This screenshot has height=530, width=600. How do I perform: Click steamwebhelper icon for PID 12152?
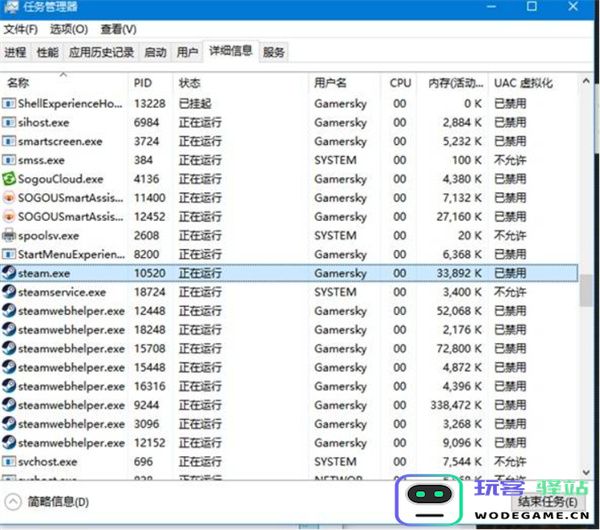click(9, 443)
